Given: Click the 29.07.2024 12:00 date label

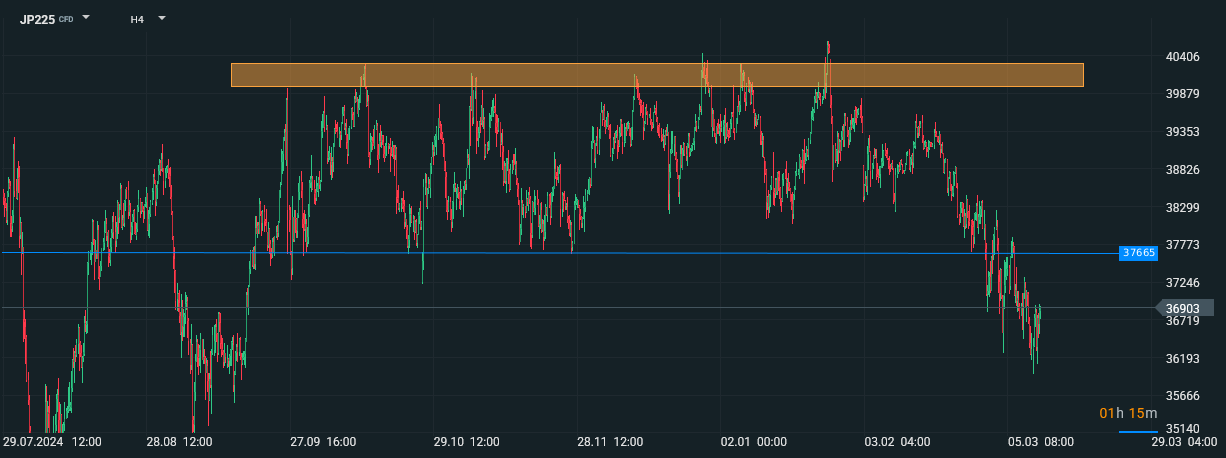Looking at the screenshot, I should point(52,441).
